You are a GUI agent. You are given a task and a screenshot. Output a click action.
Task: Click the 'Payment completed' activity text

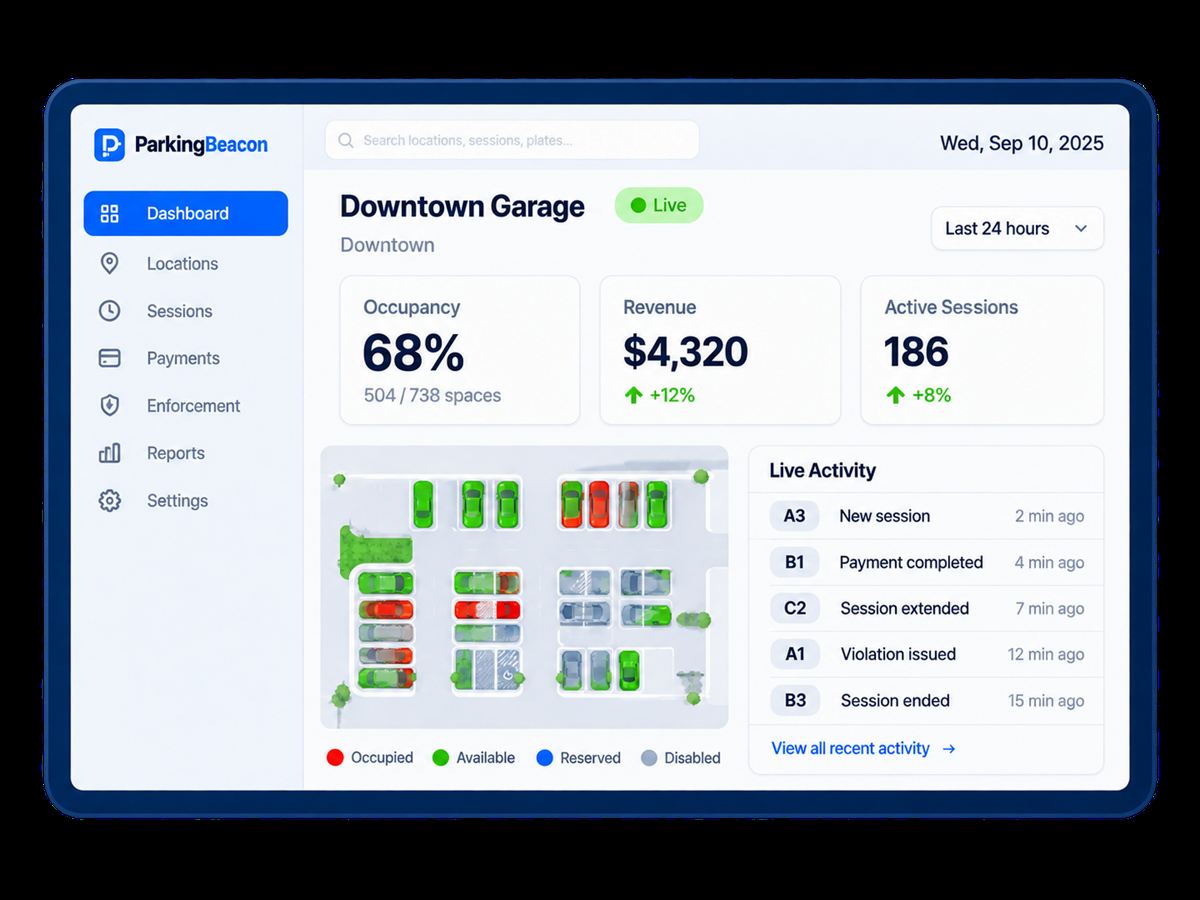pos(911,562)
